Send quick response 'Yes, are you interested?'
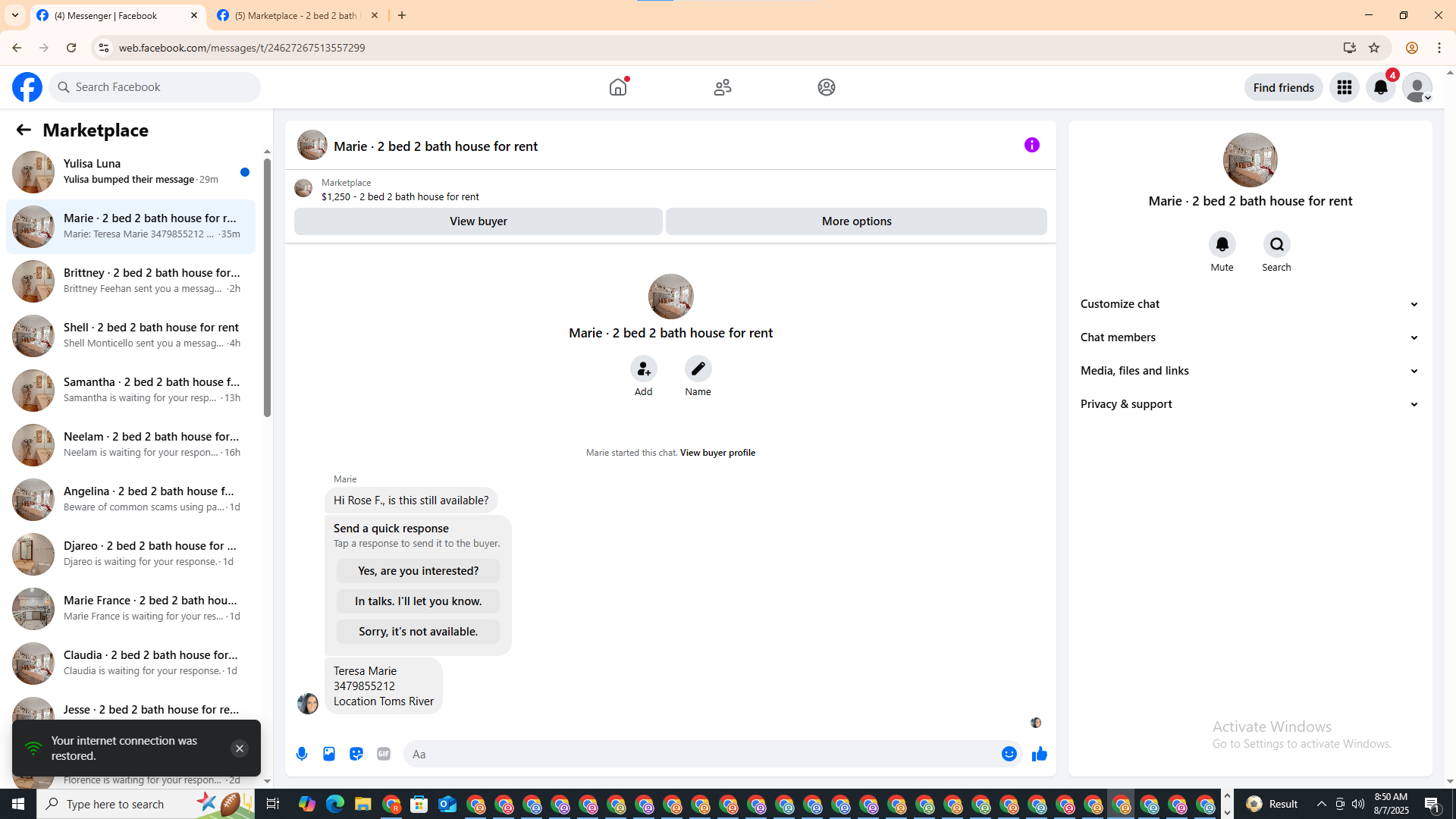 419,571
